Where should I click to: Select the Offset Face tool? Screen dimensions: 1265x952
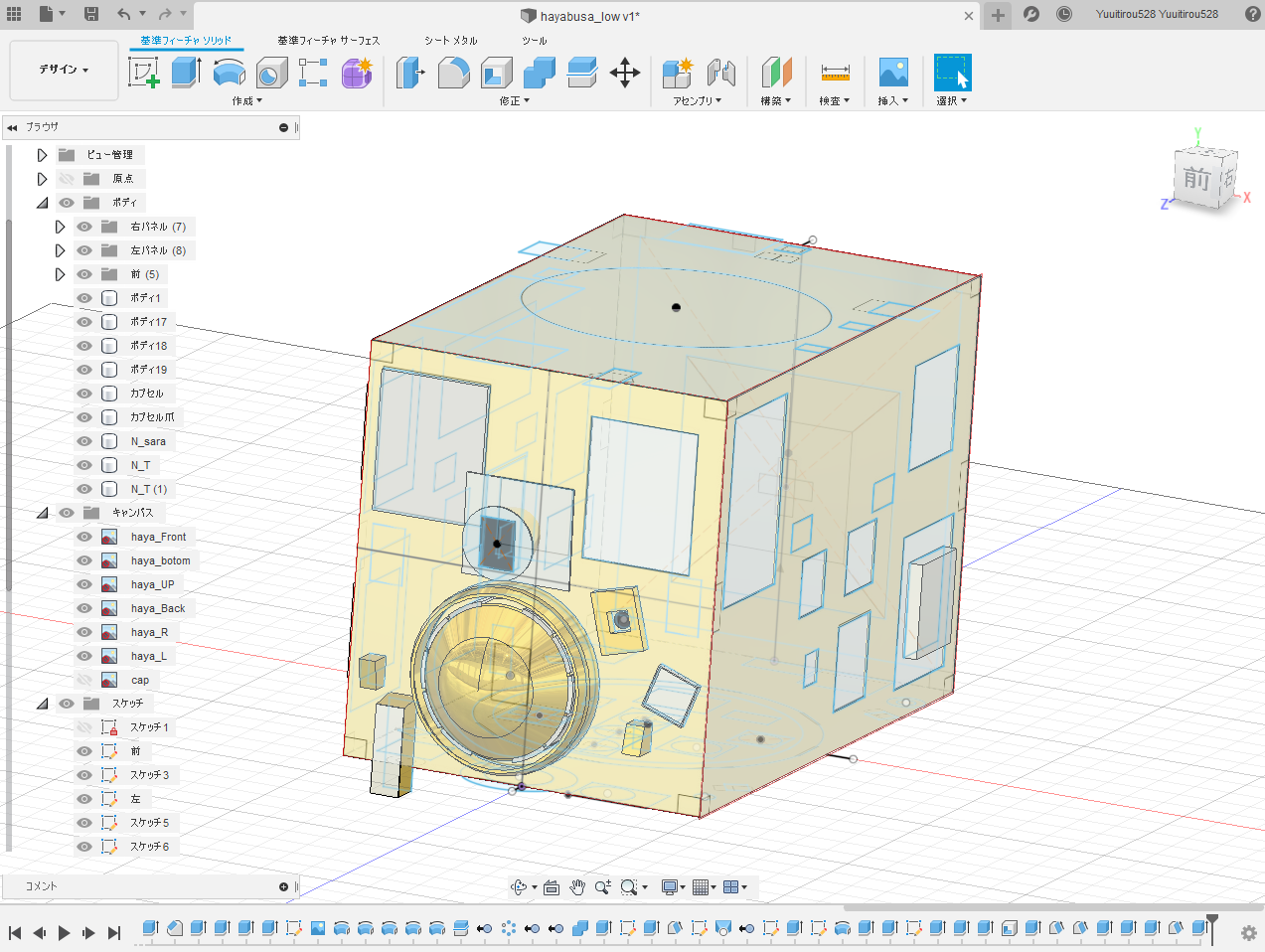coord(581,73)
